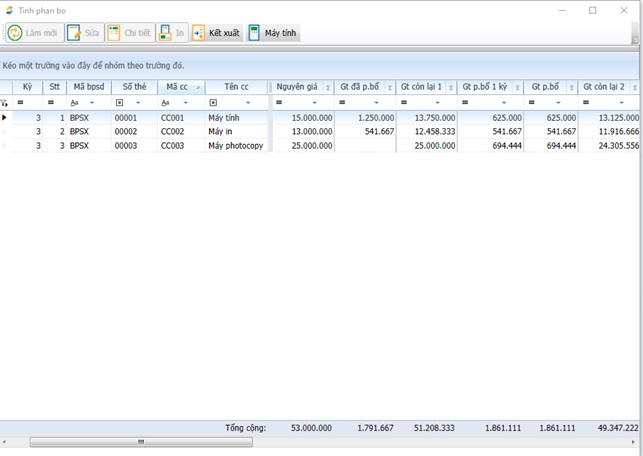
Task: Open the Số thẻ filter operator dropdown
Action: click(136, 103)
